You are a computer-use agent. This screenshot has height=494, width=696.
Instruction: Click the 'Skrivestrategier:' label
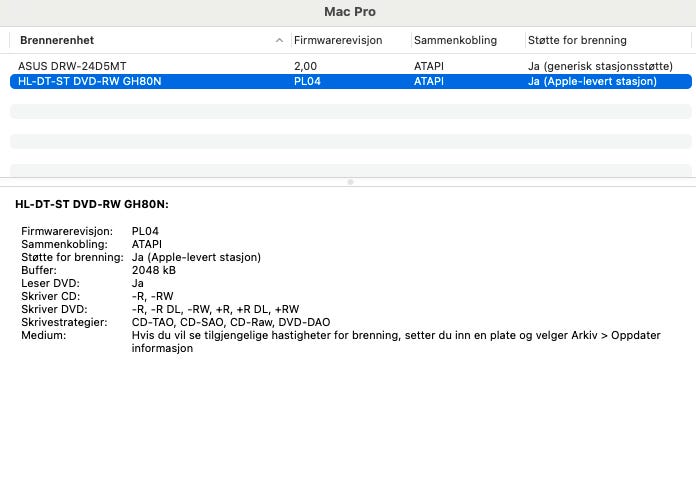(64, 322)
